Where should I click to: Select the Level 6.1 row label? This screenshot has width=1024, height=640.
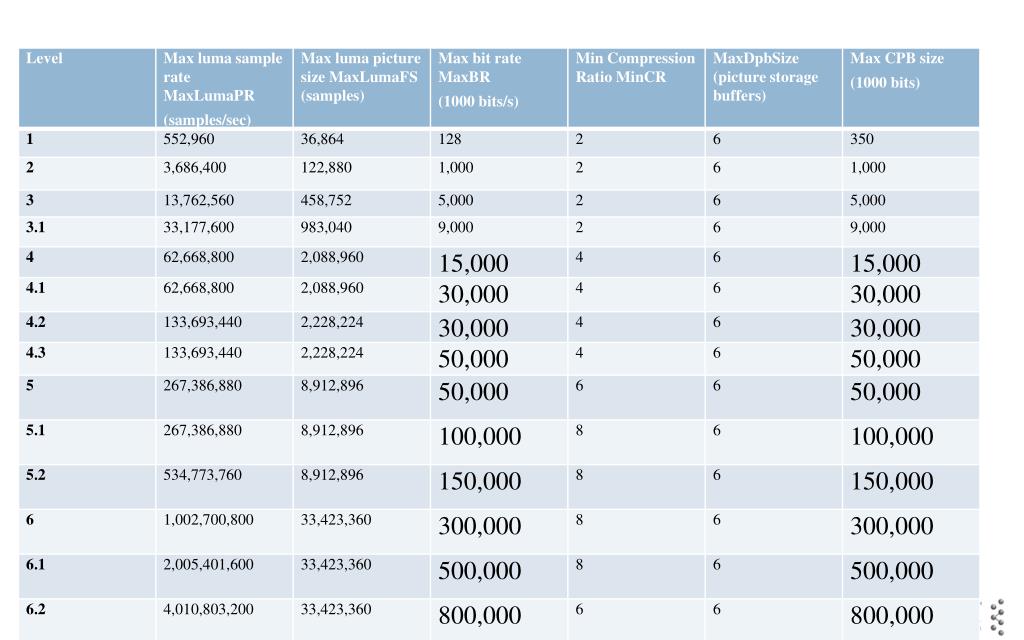(x=35, y=564)
